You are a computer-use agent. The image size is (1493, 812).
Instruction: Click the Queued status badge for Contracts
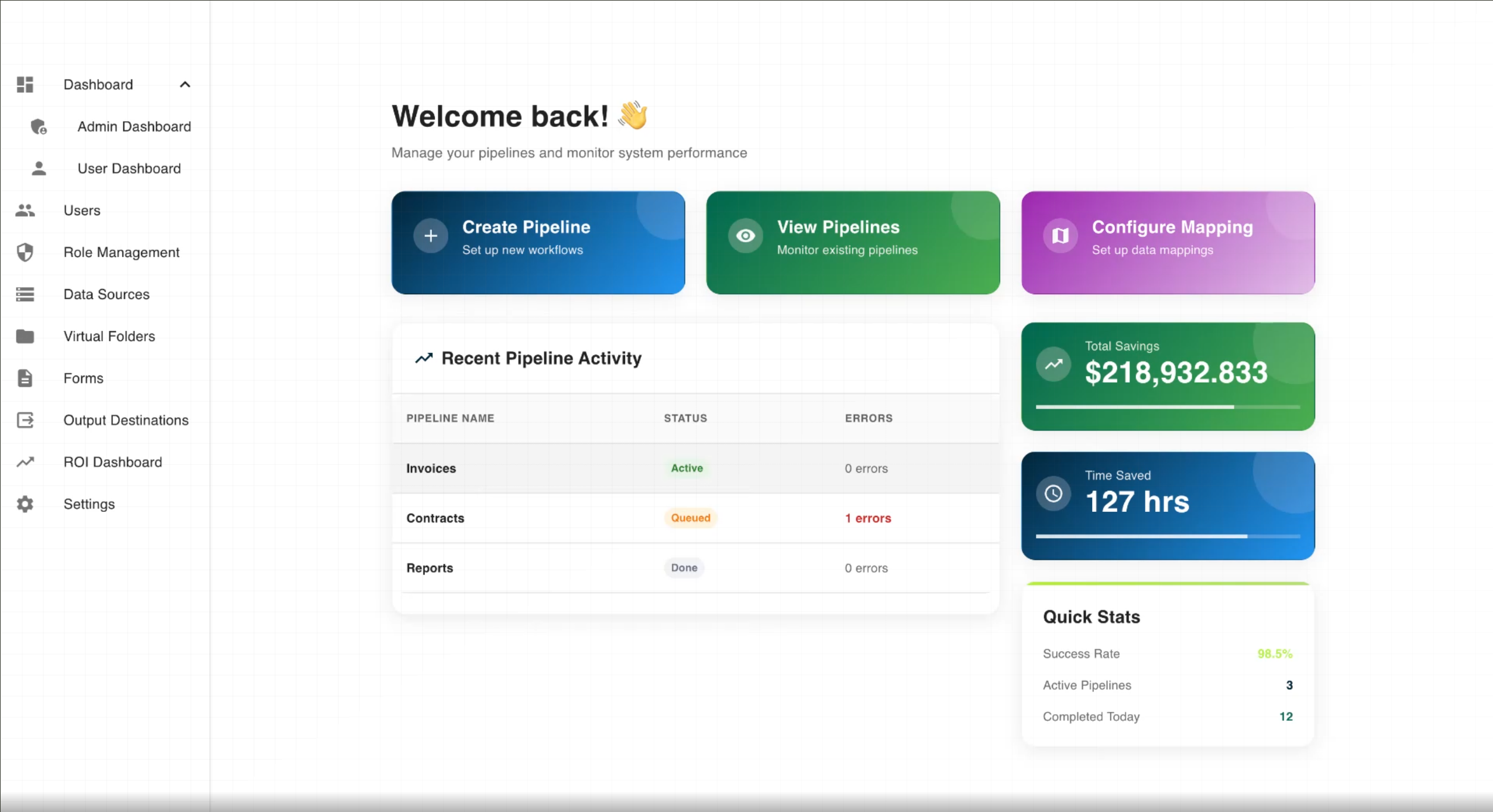690,518
